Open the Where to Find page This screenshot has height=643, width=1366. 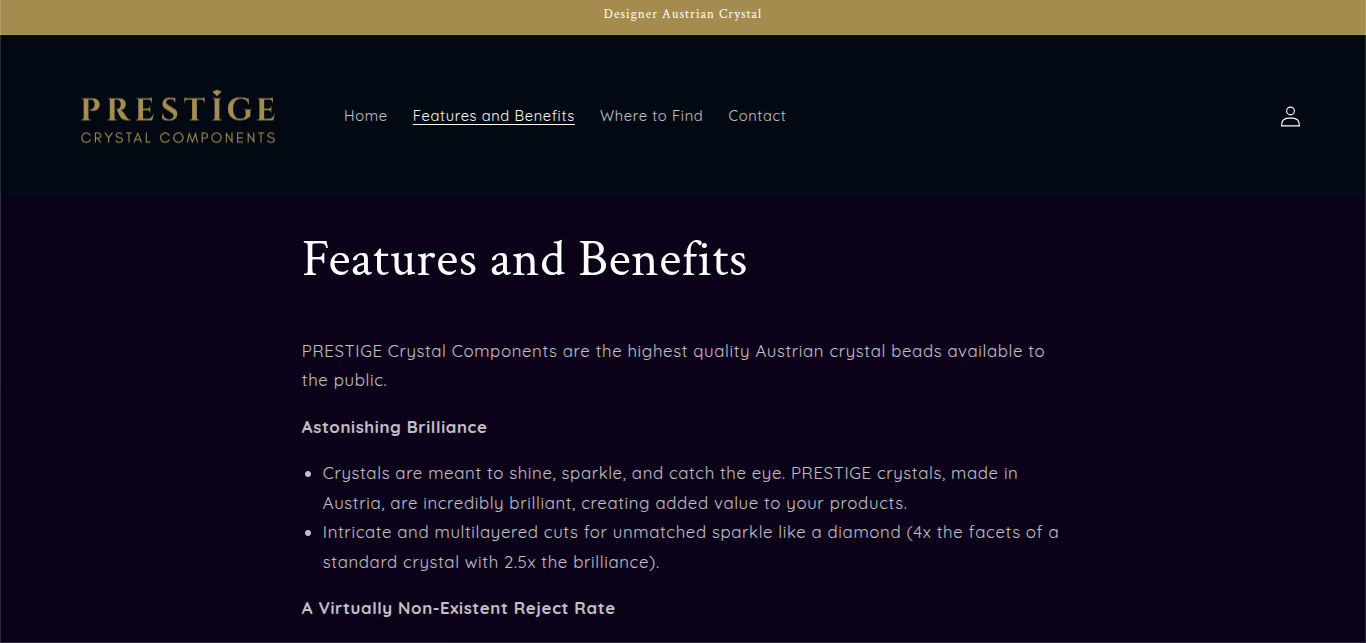tap(651, 116)
